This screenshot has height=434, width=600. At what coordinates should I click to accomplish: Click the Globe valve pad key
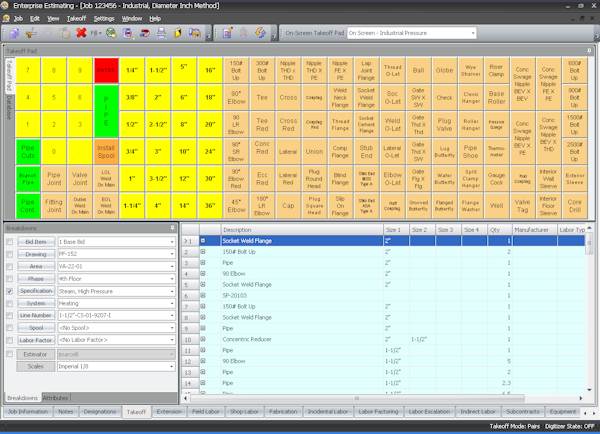click(444, 70)
